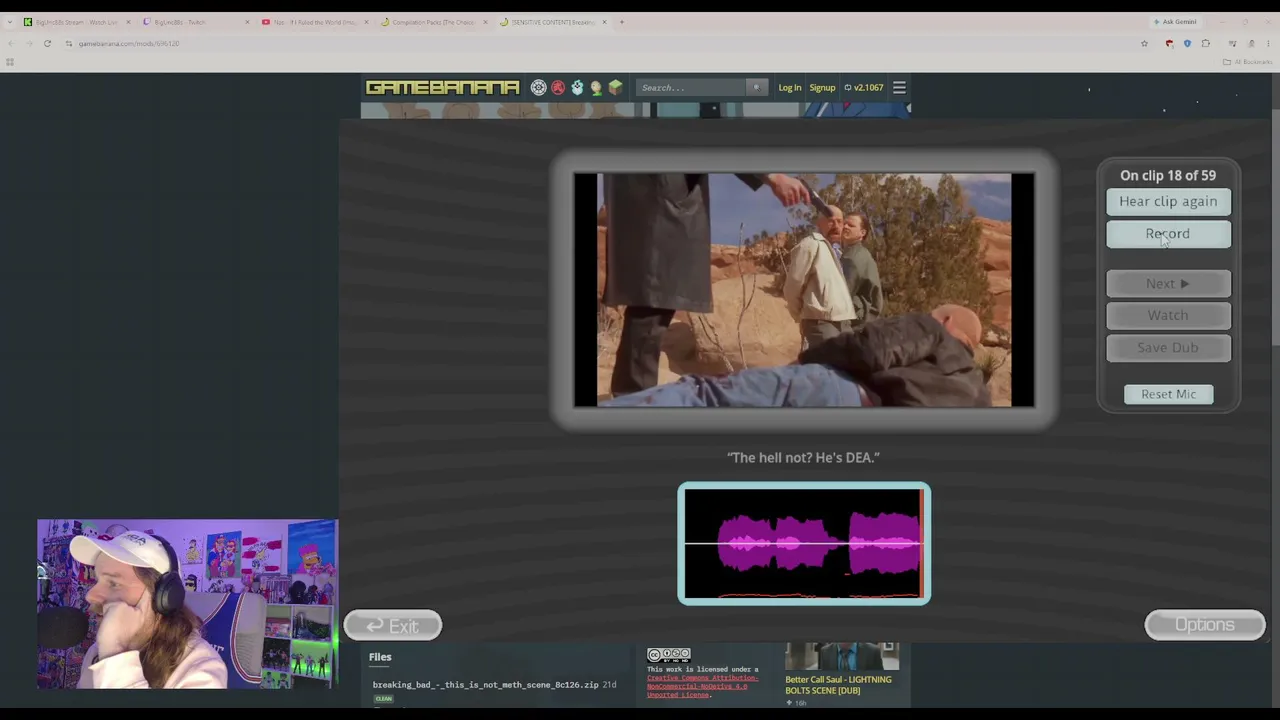Click Hear clip again button
Screen dimensions: 1280x720
click(1168, 202)
